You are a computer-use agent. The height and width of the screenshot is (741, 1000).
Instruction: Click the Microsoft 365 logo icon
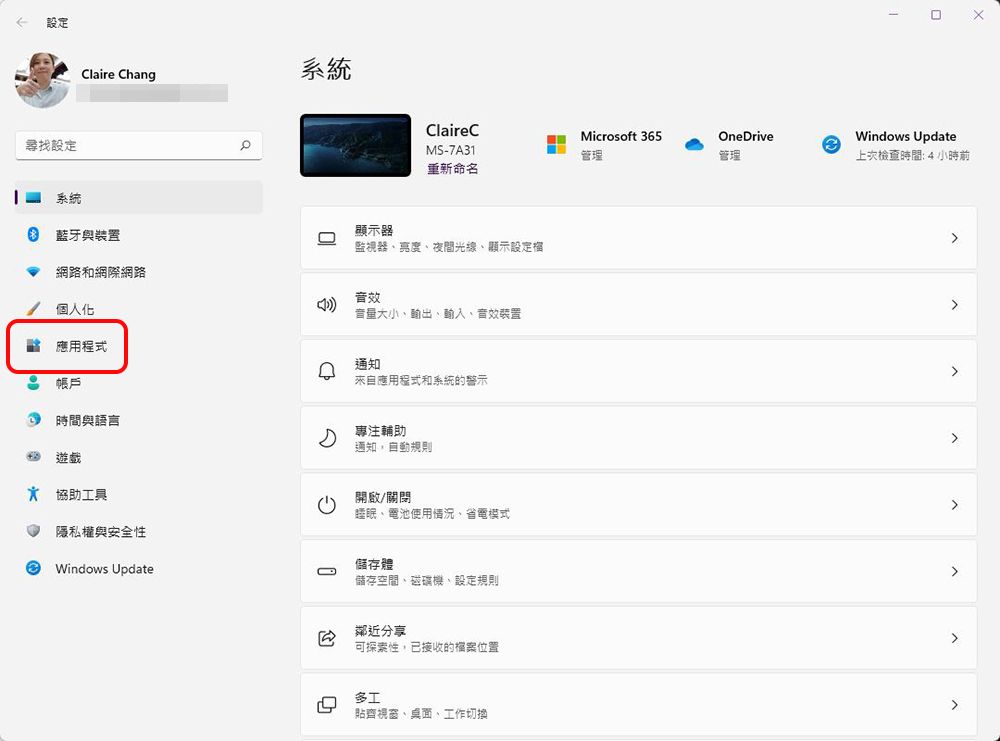556,145
